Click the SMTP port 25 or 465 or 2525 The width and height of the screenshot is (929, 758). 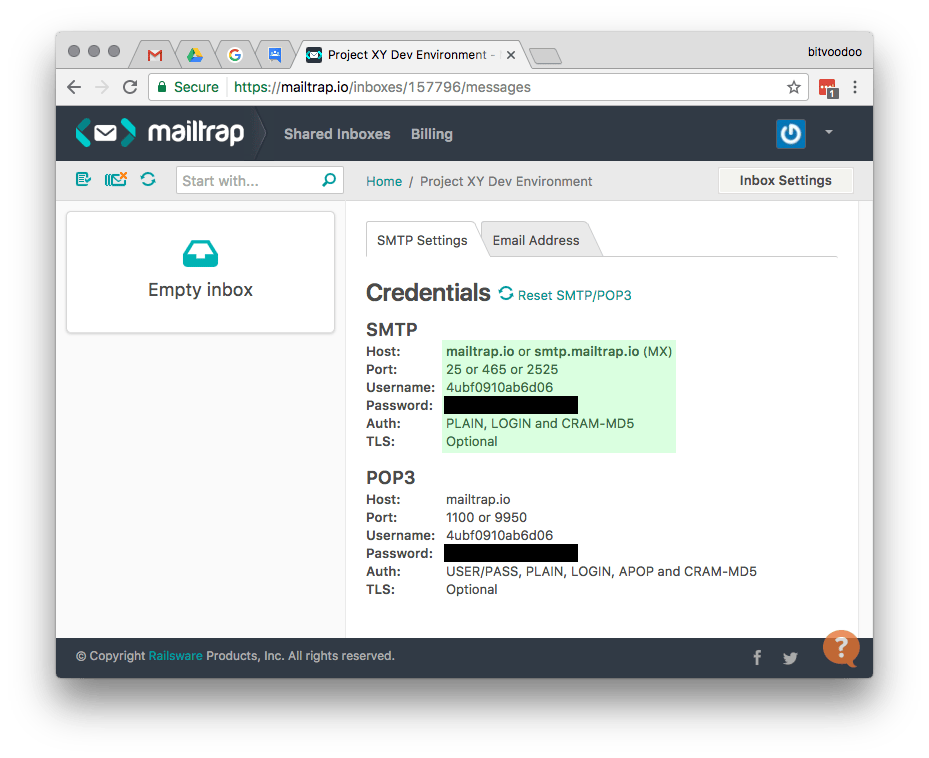pos(502,369)
